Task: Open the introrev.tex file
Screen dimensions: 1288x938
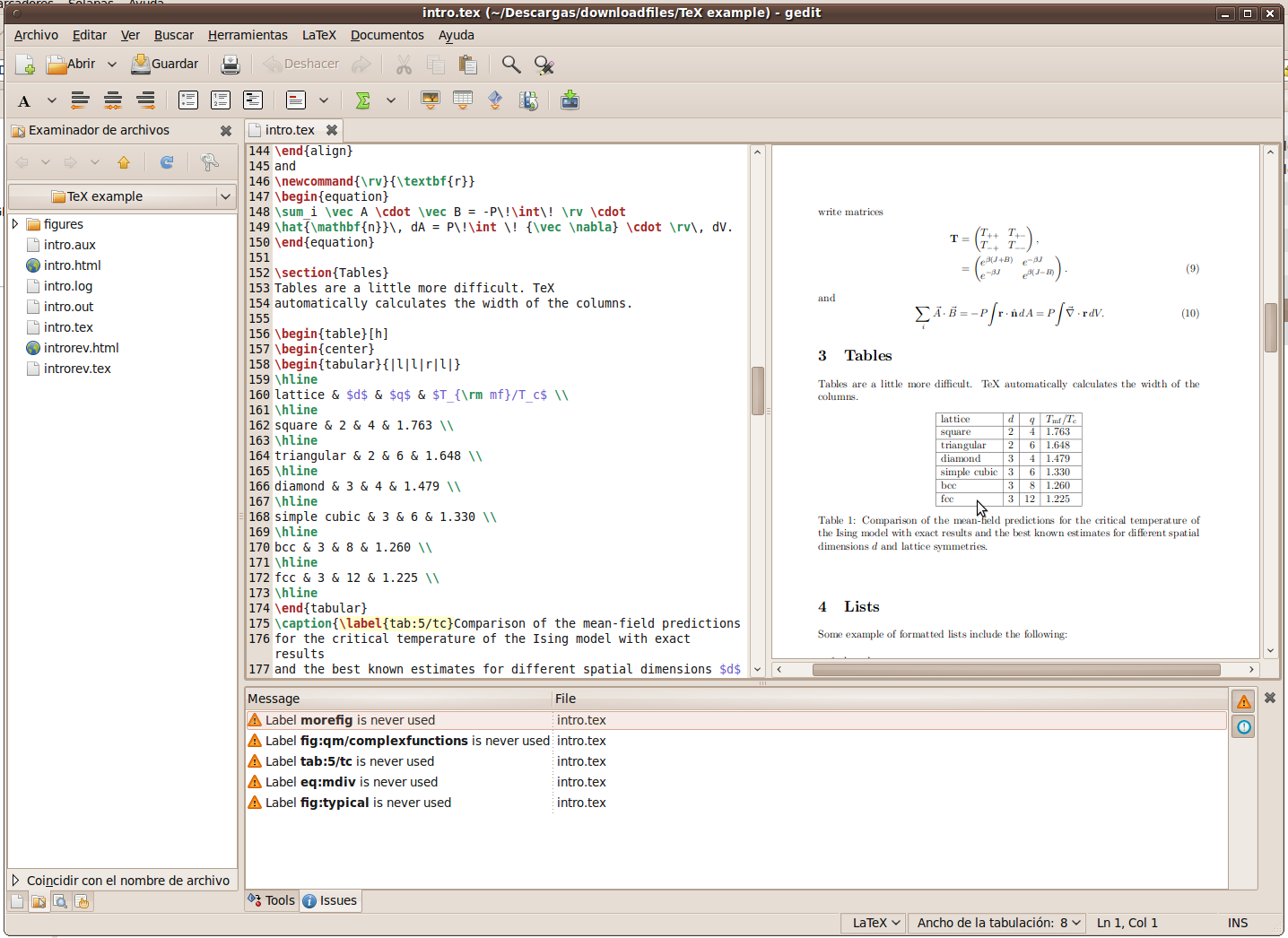Action: pyautogui.click(x=77, y=369)
